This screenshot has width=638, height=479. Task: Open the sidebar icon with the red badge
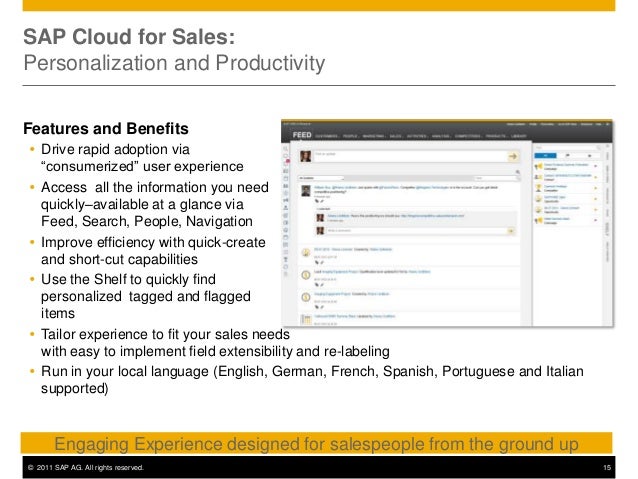286,163
